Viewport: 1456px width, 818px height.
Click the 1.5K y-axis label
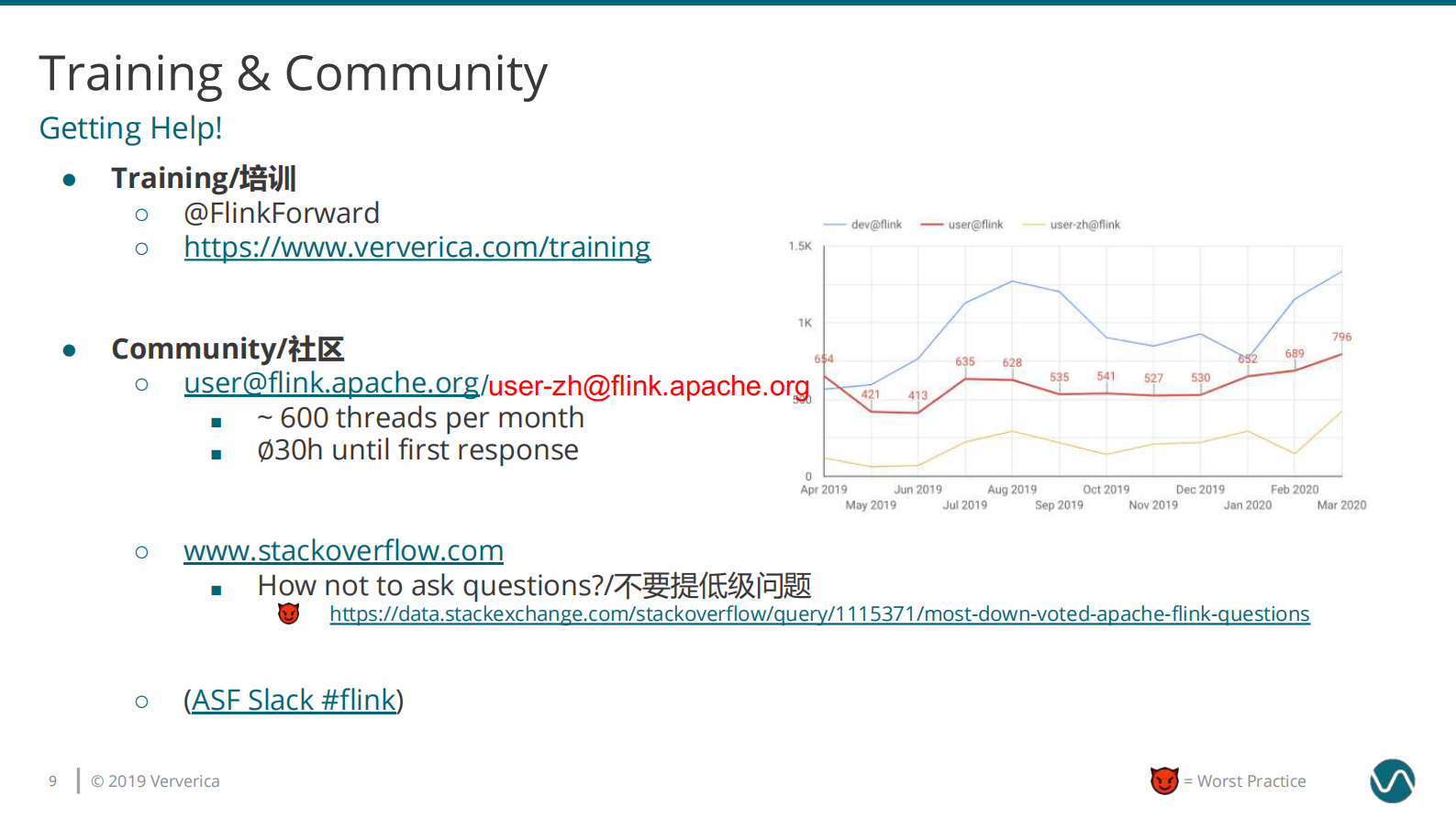800,247
